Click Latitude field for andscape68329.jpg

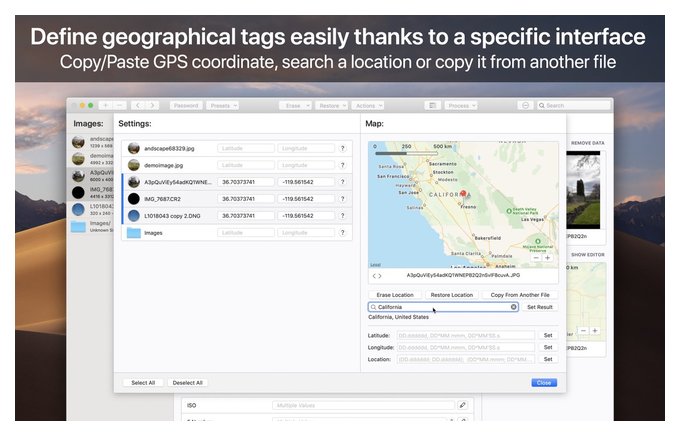[246, 148]
